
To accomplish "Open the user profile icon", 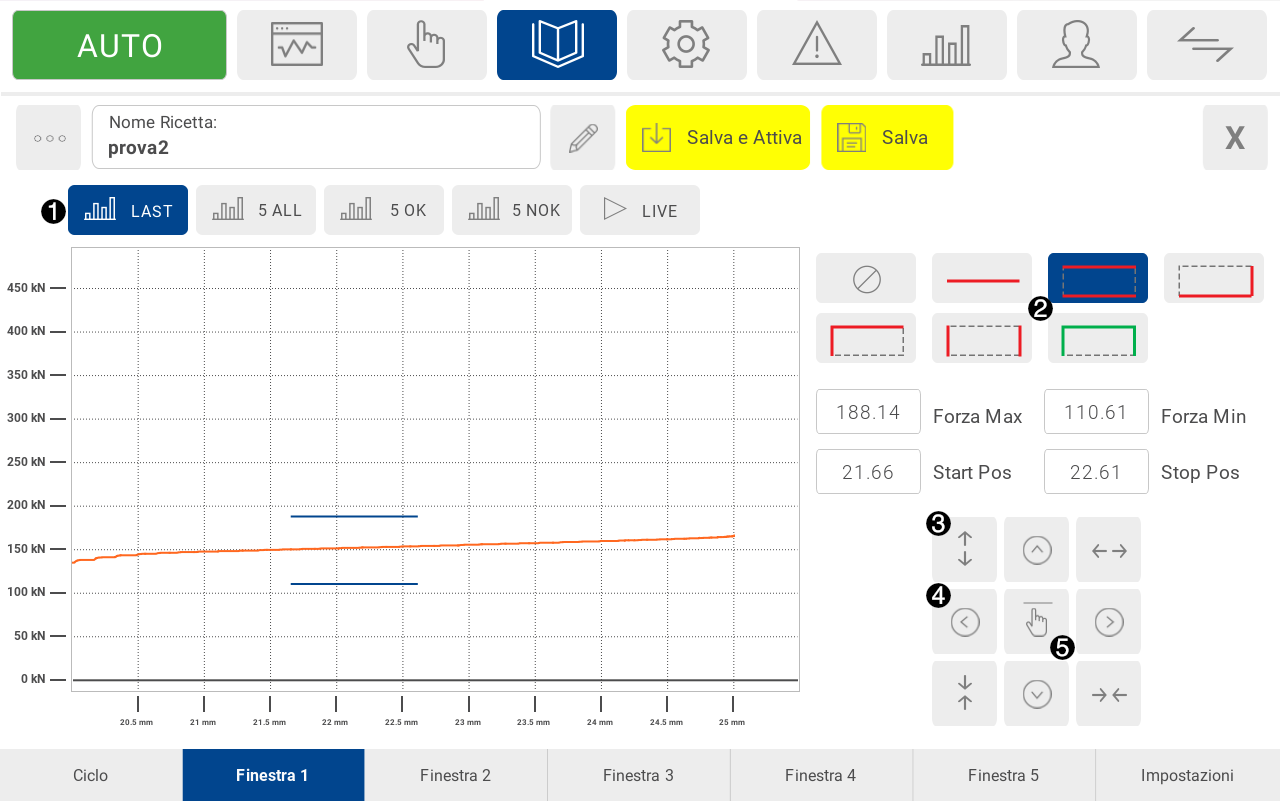I will click(1076, 45).
